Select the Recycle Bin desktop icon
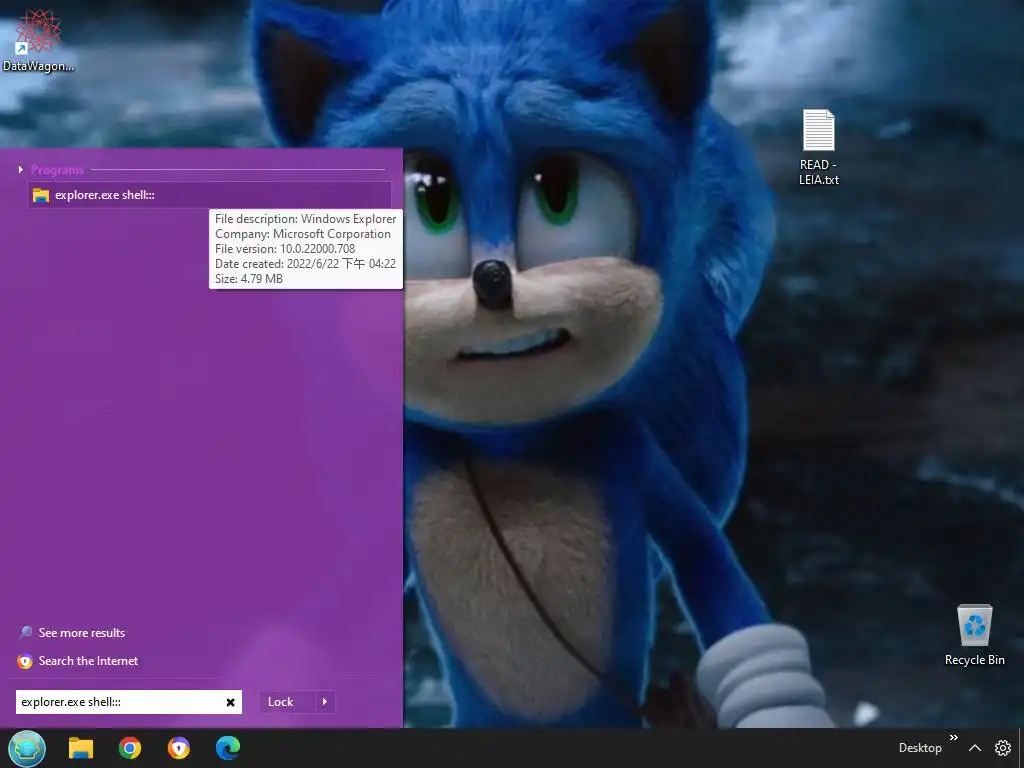1024x768 pixels. (x=974, y=635)
